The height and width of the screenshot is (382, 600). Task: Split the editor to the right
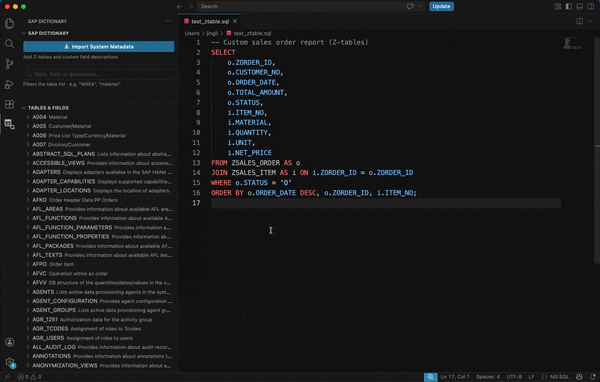pyautogui.click(x=580, y=21)
